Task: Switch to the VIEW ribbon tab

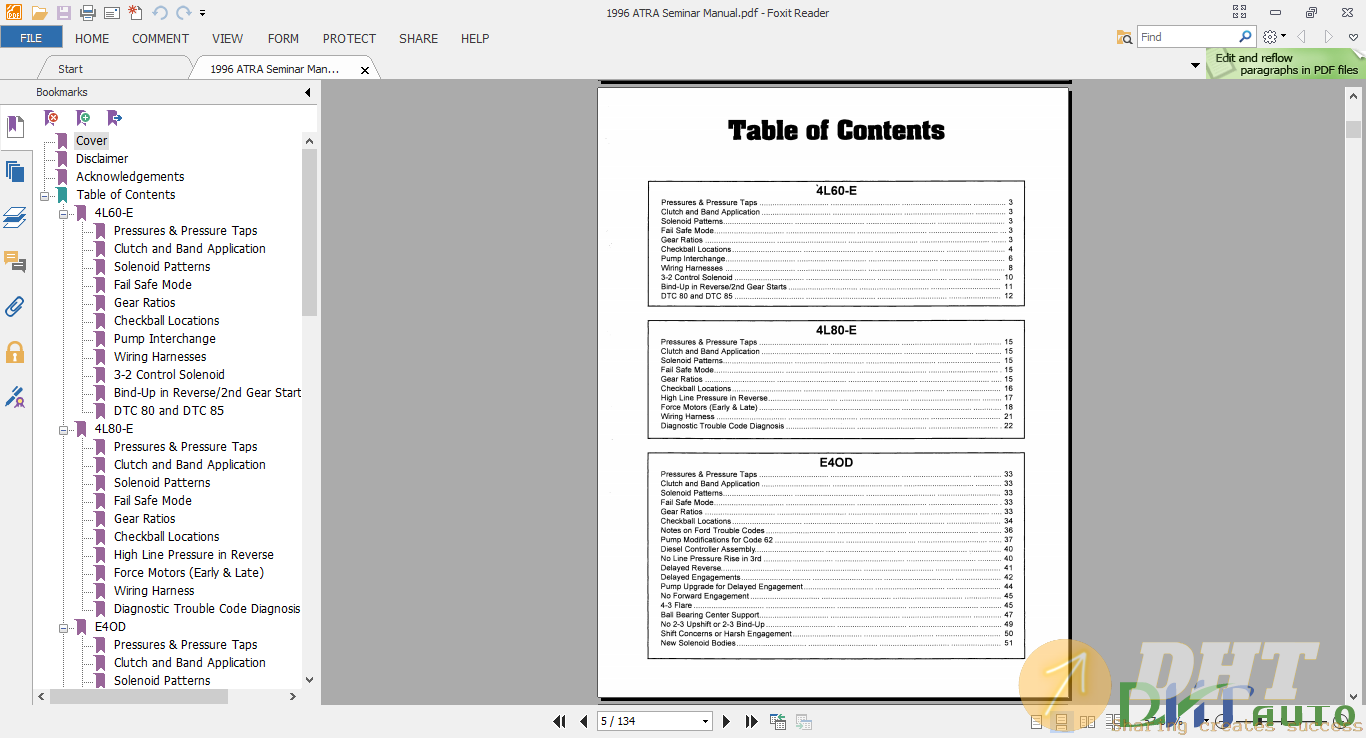Action: [x=228, y=38]
